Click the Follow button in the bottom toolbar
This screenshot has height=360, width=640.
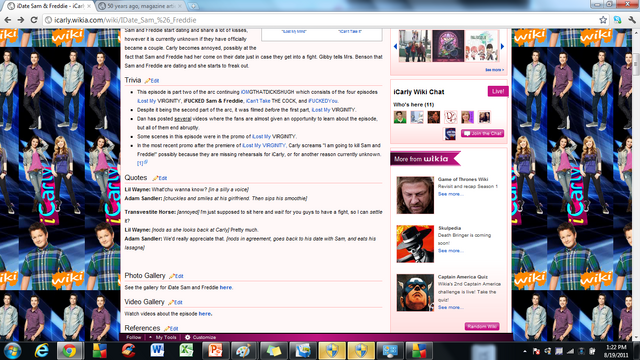[134, 337]
